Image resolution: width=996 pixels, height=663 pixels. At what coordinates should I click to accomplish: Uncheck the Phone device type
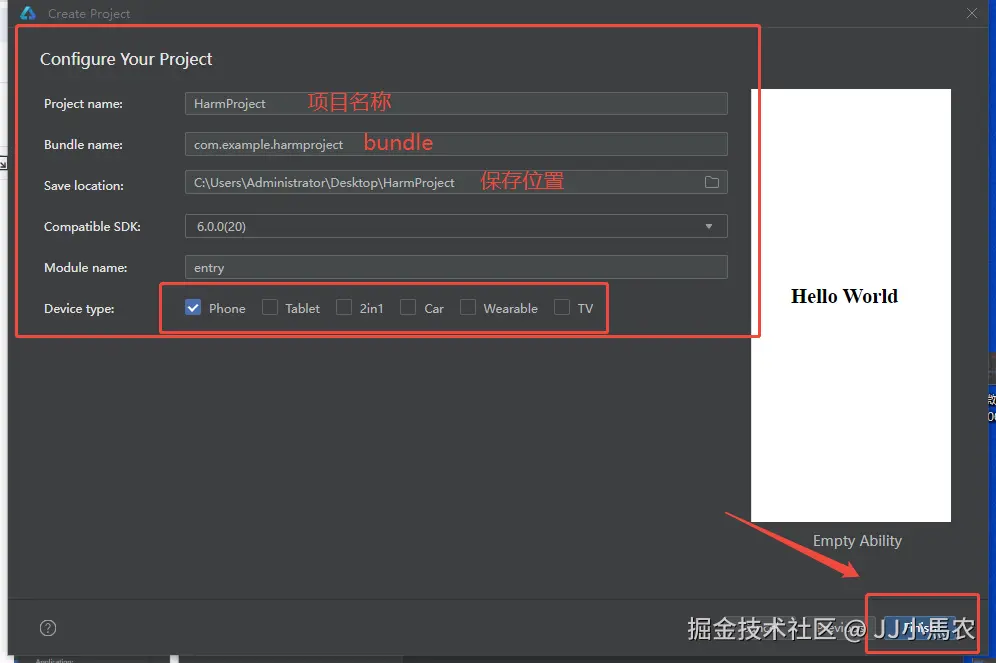tap(192, 307)
